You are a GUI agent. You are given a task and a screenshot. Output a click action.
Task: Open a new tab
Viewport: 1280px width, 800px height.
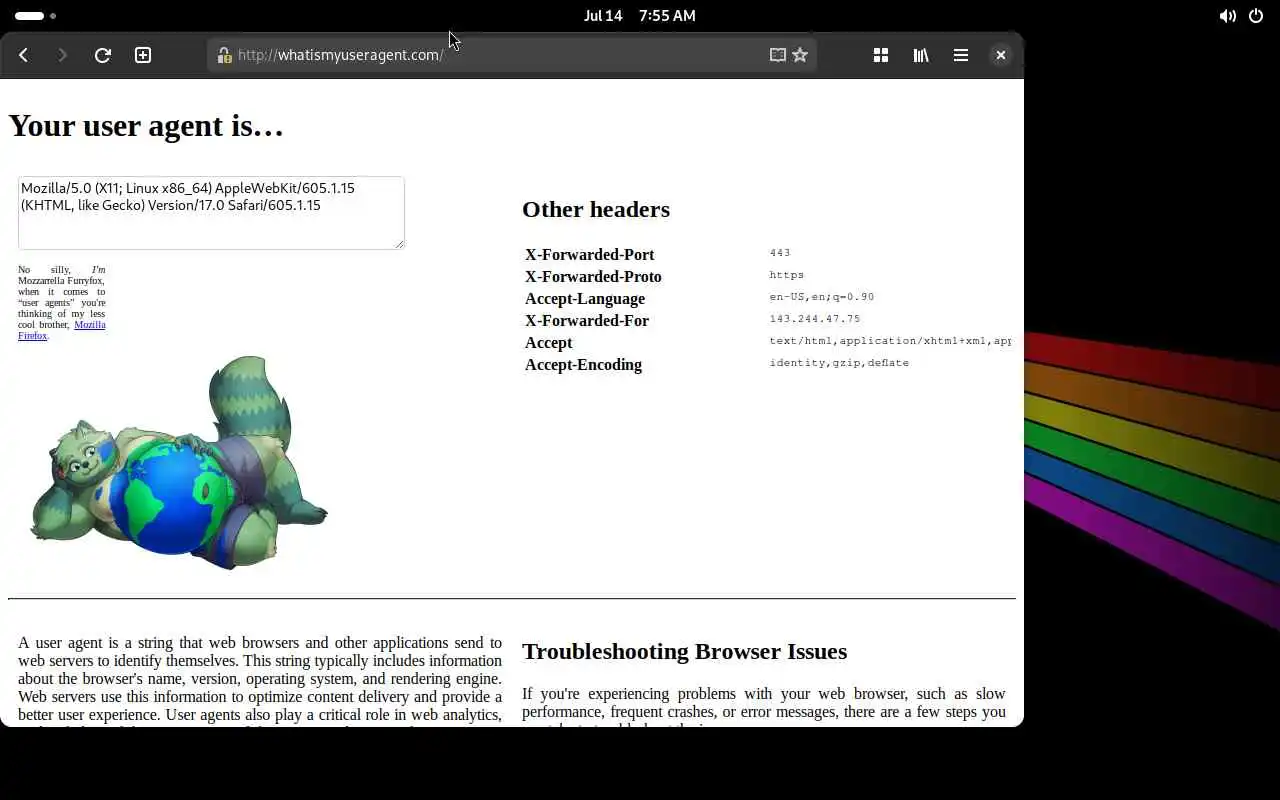[x=143, y=55]
